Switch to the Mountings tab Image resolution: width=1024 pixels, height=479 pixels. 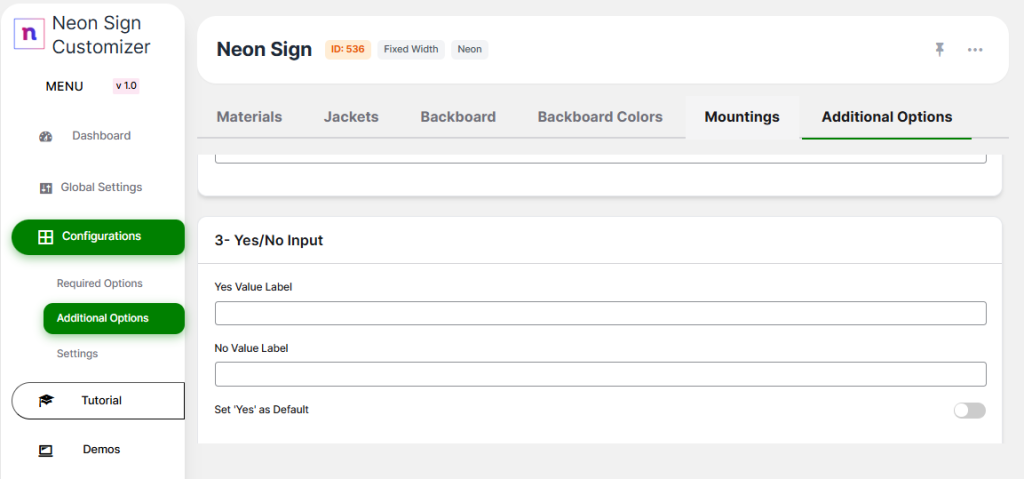coord(742,117)
